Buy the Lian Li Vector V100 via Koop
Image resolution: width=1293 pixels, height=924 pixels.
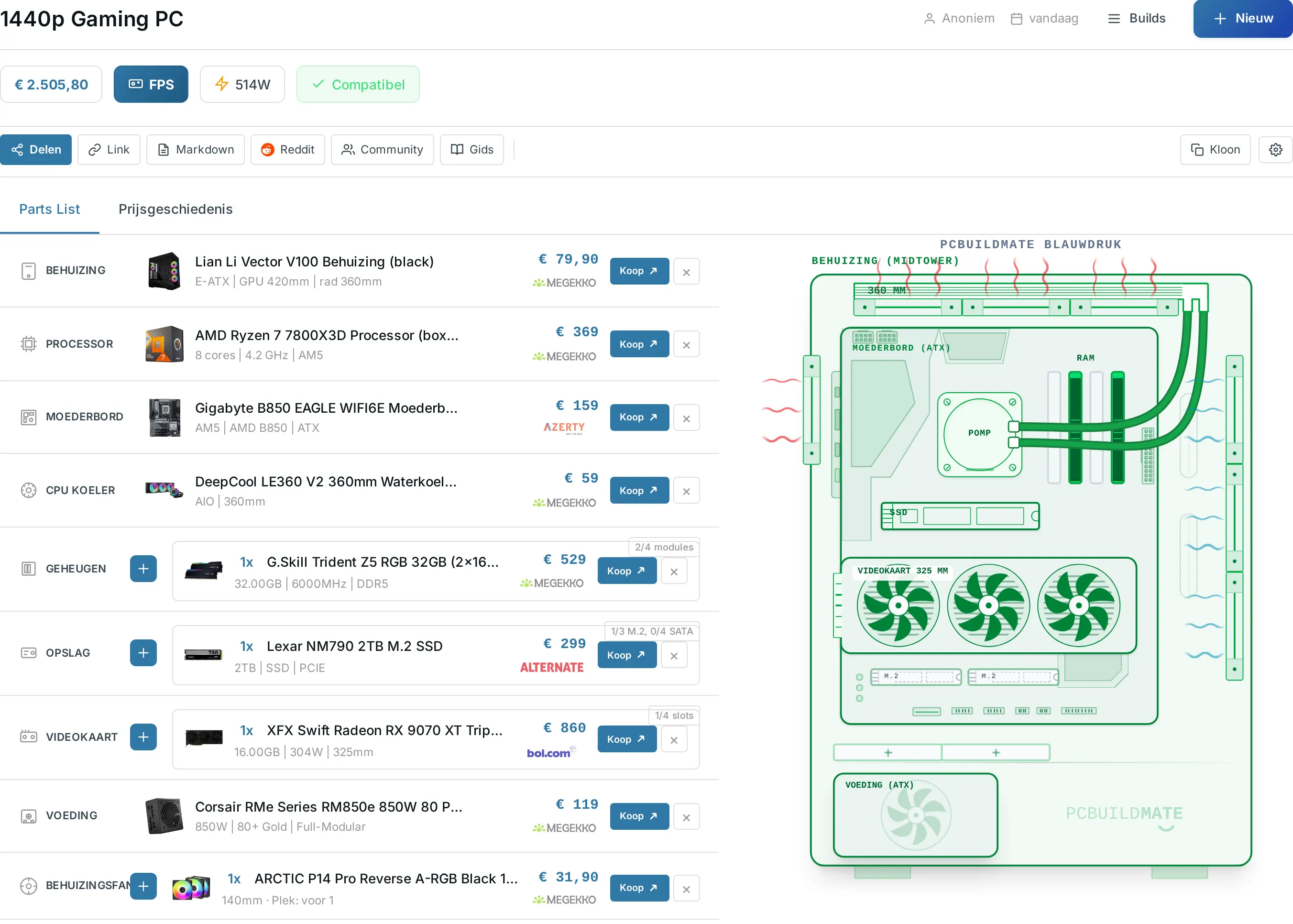639,271
